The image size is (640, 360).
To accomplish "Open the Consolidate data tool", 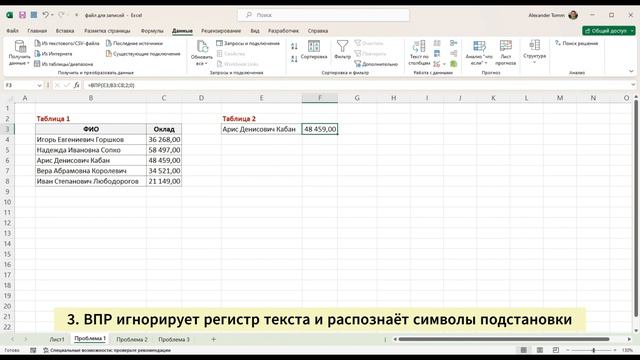I will pyautogui.click(x=453, y=43).
